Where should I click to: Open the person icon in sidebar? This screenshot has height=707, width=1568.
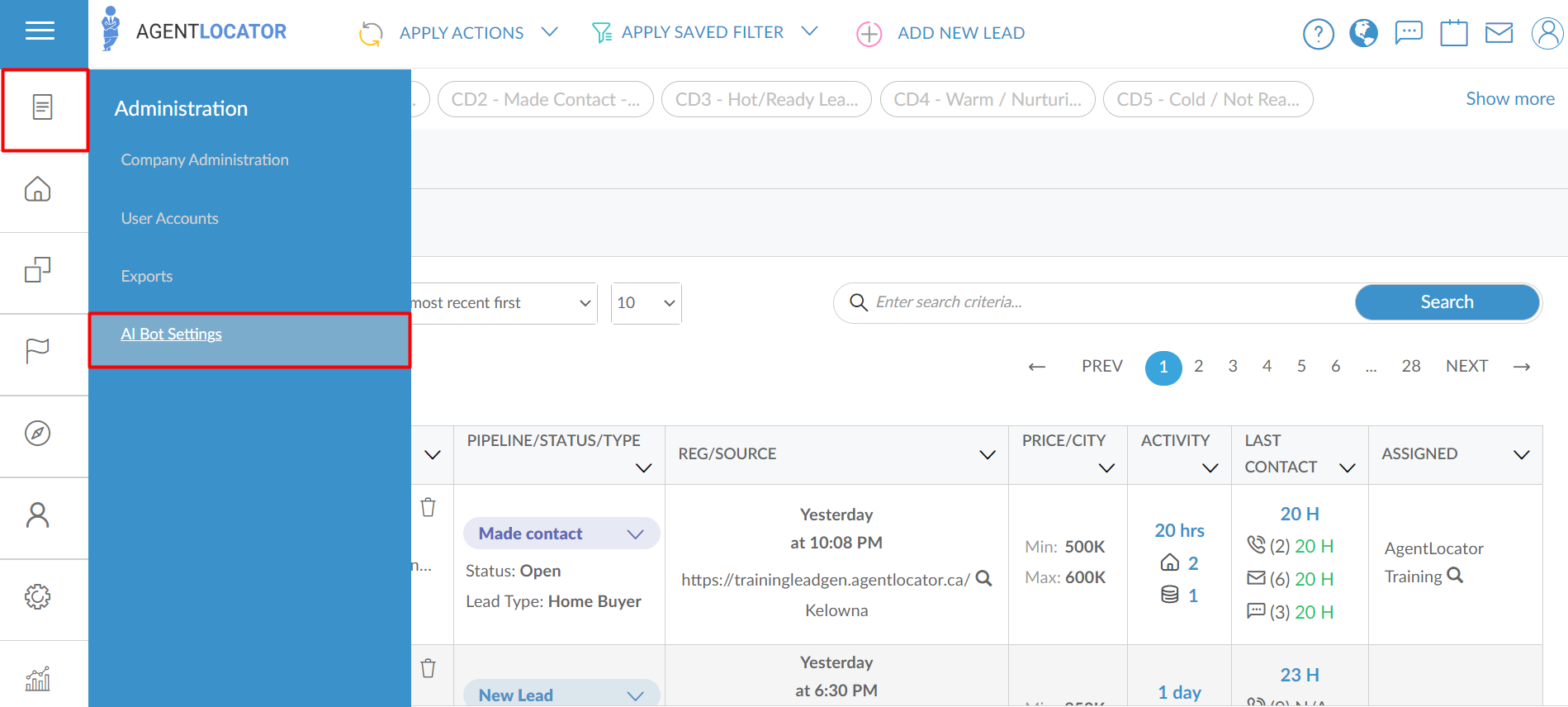click(38, 515)
